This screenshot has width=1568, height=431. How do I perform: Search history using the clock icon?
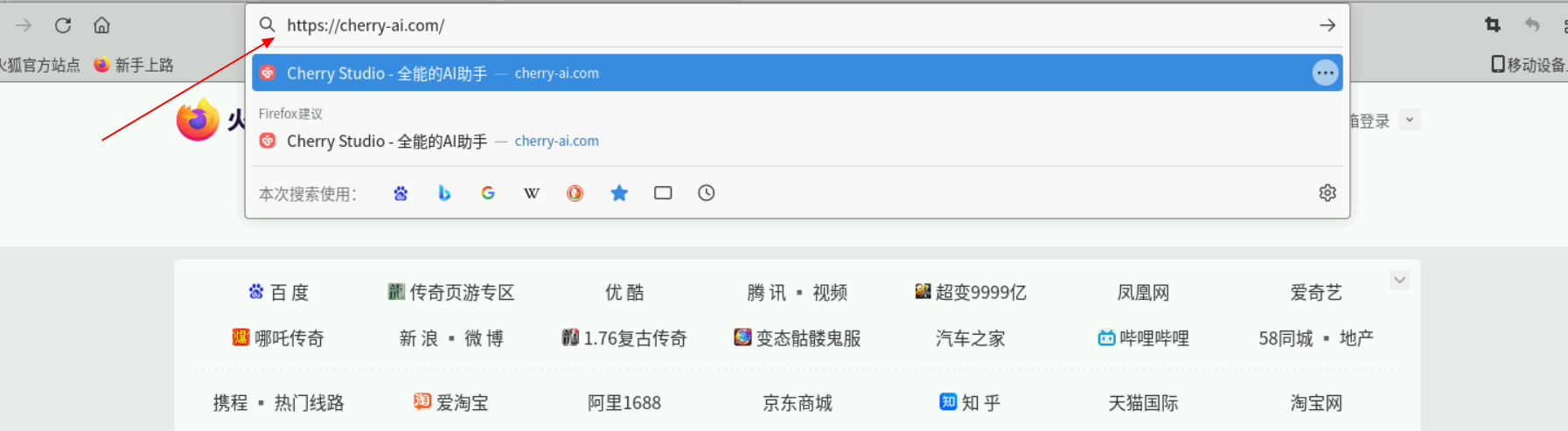point(707,193)
